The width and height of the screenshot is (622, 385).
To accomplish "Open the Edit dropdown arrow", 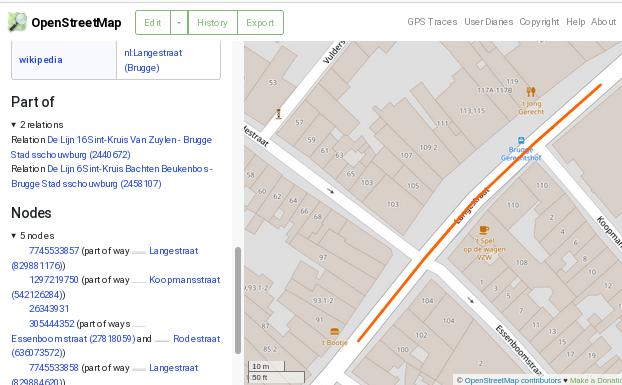I will 179,23.
